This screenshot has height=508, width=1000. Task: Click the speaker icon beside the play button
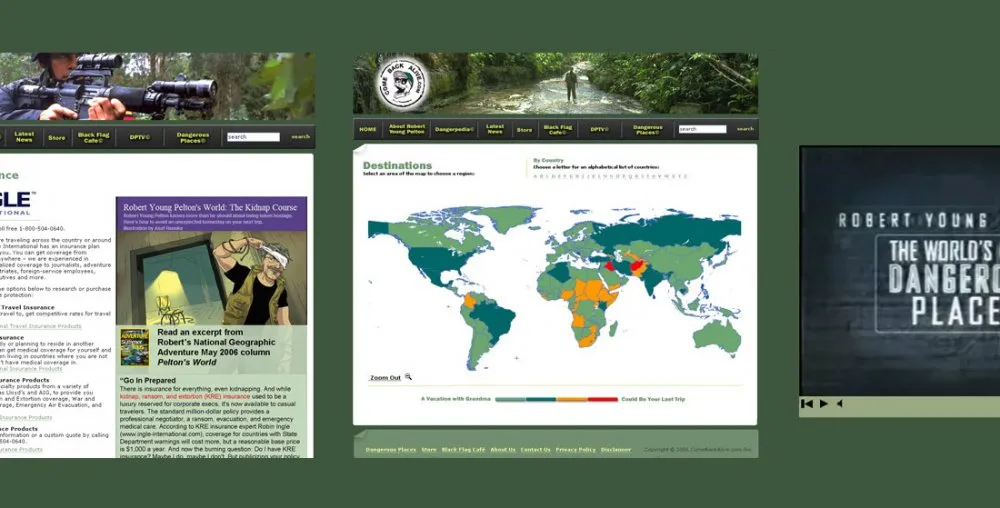click(840, 404)
